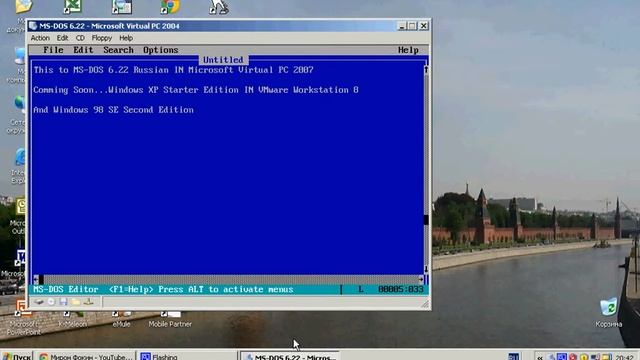Viewport: 640px width, 360px height.
Task: Open the MS-DOS Editor Help menu
Action: point(408,50)
